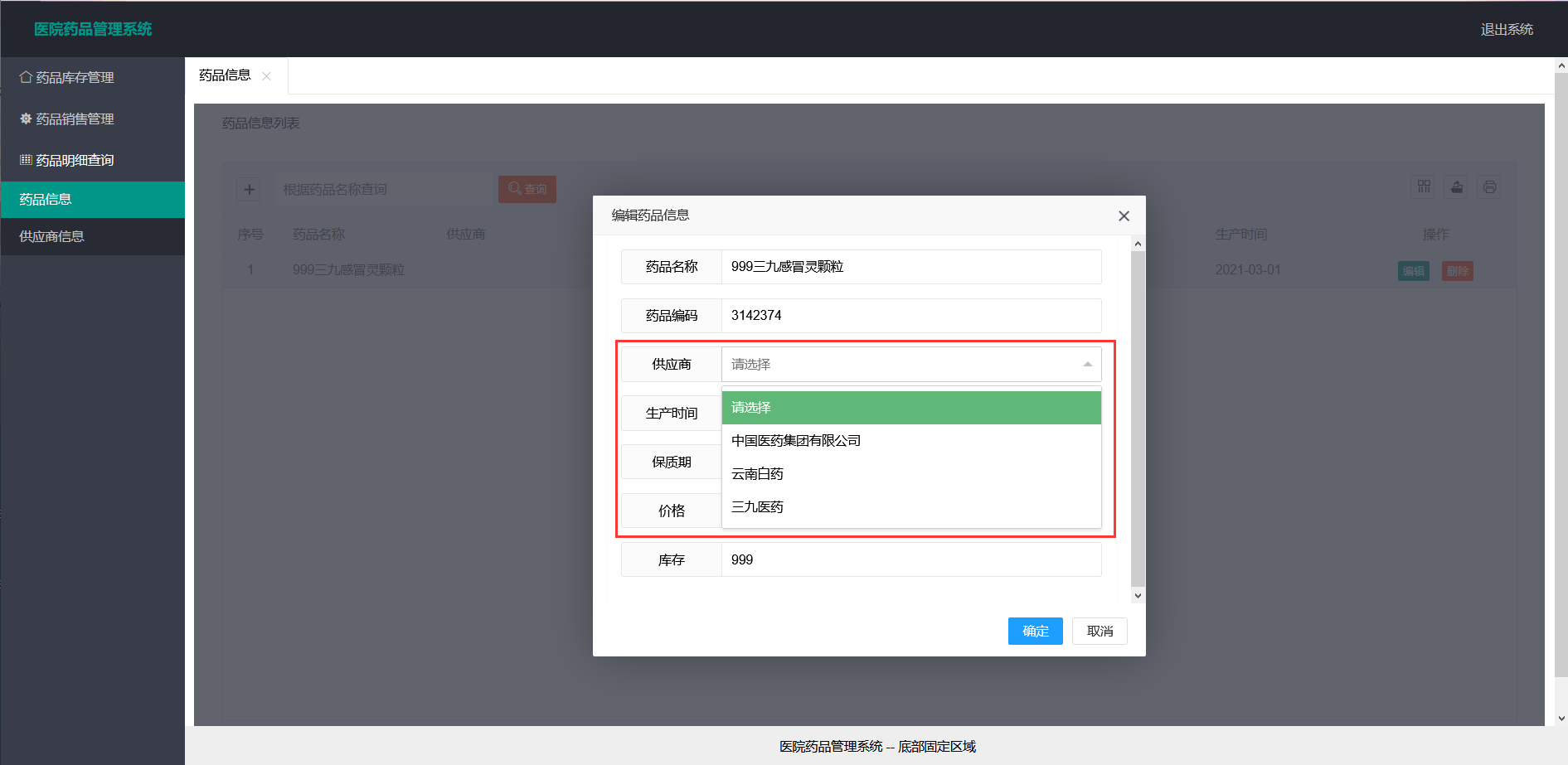This screenshot has height=765, width=1568.
Task: Toggle the 供应商 dropdown box
Action: coord(911,365)
